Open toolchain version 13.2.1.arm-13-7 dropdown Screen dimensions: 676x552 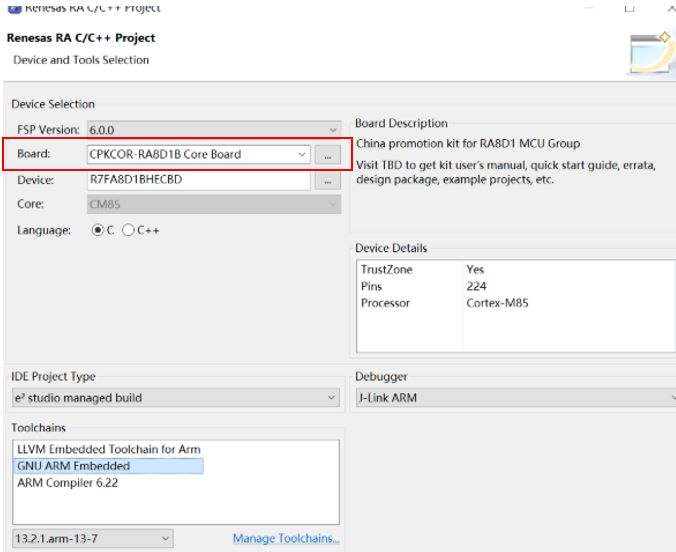coord(93,539)
